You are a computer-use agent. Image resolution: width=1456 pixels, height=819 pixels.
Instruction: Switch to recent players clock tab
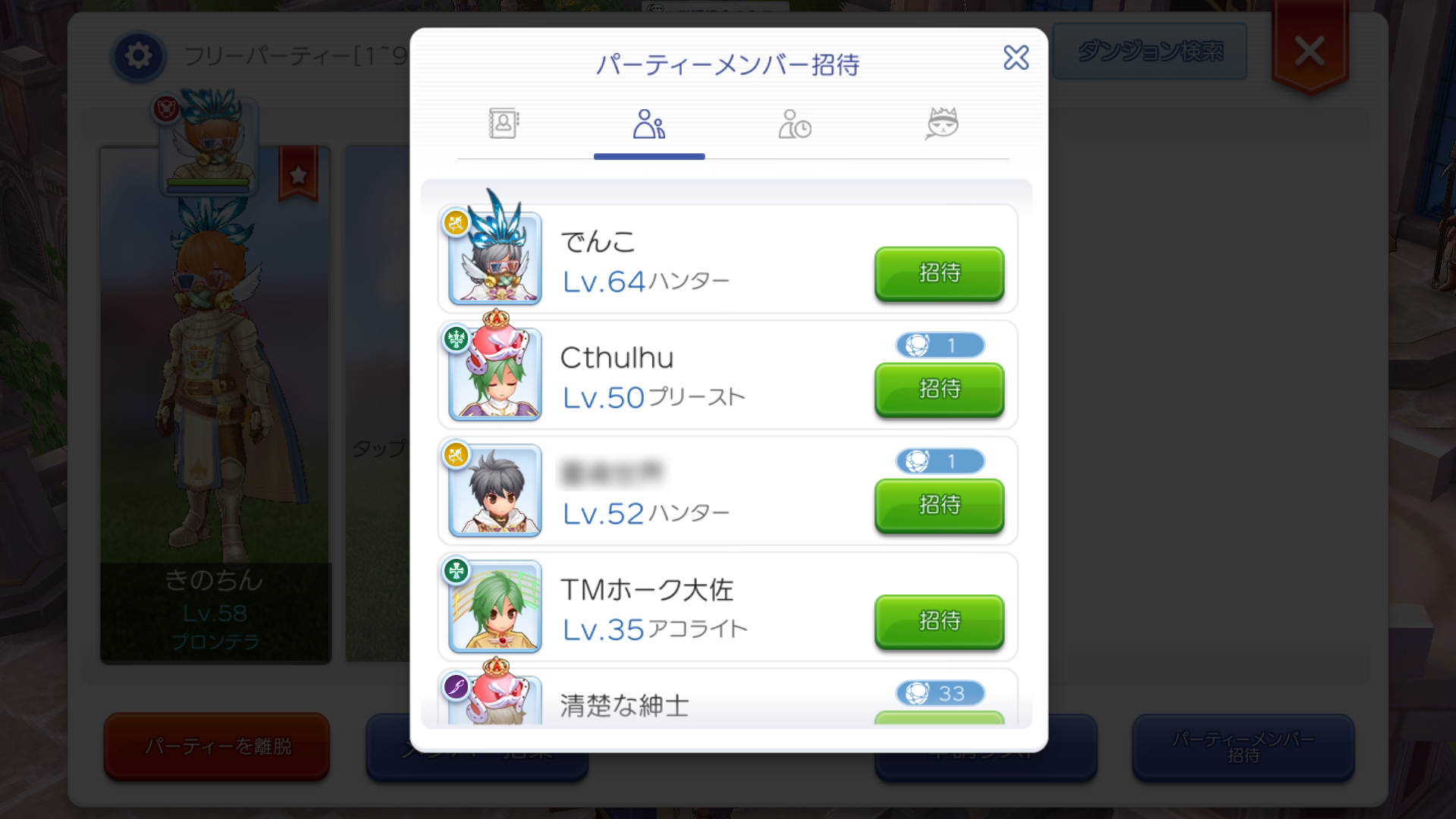[x=795, y=124]
